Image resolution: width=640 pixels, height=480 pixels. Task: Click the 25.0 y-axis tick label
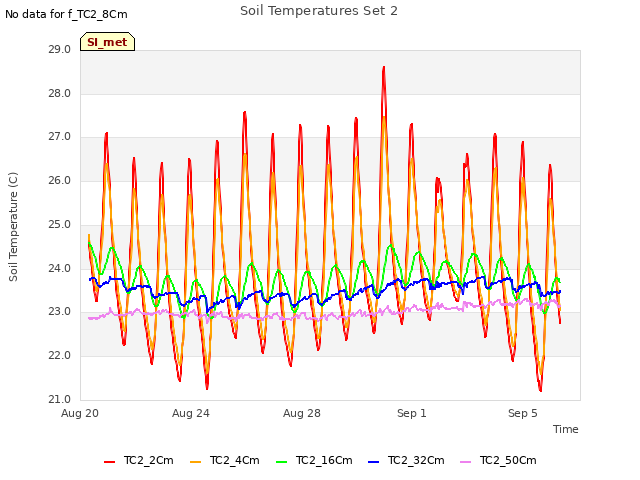tap(60, 224)
